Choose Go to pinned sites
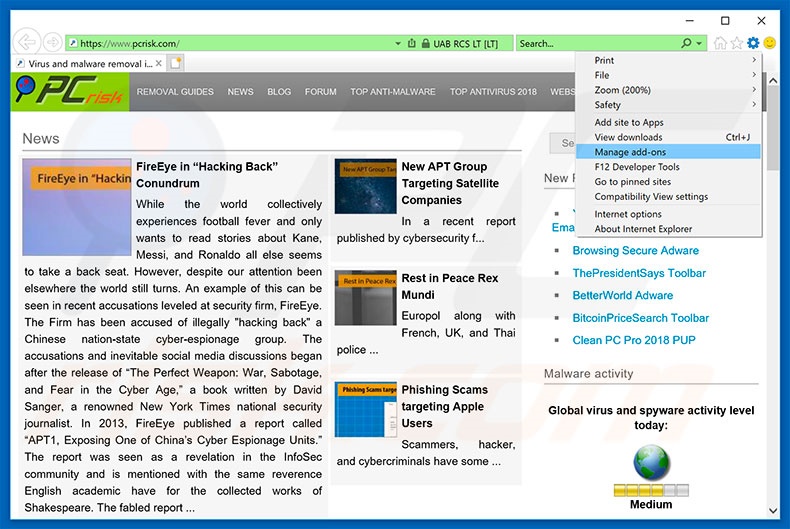 668,181
